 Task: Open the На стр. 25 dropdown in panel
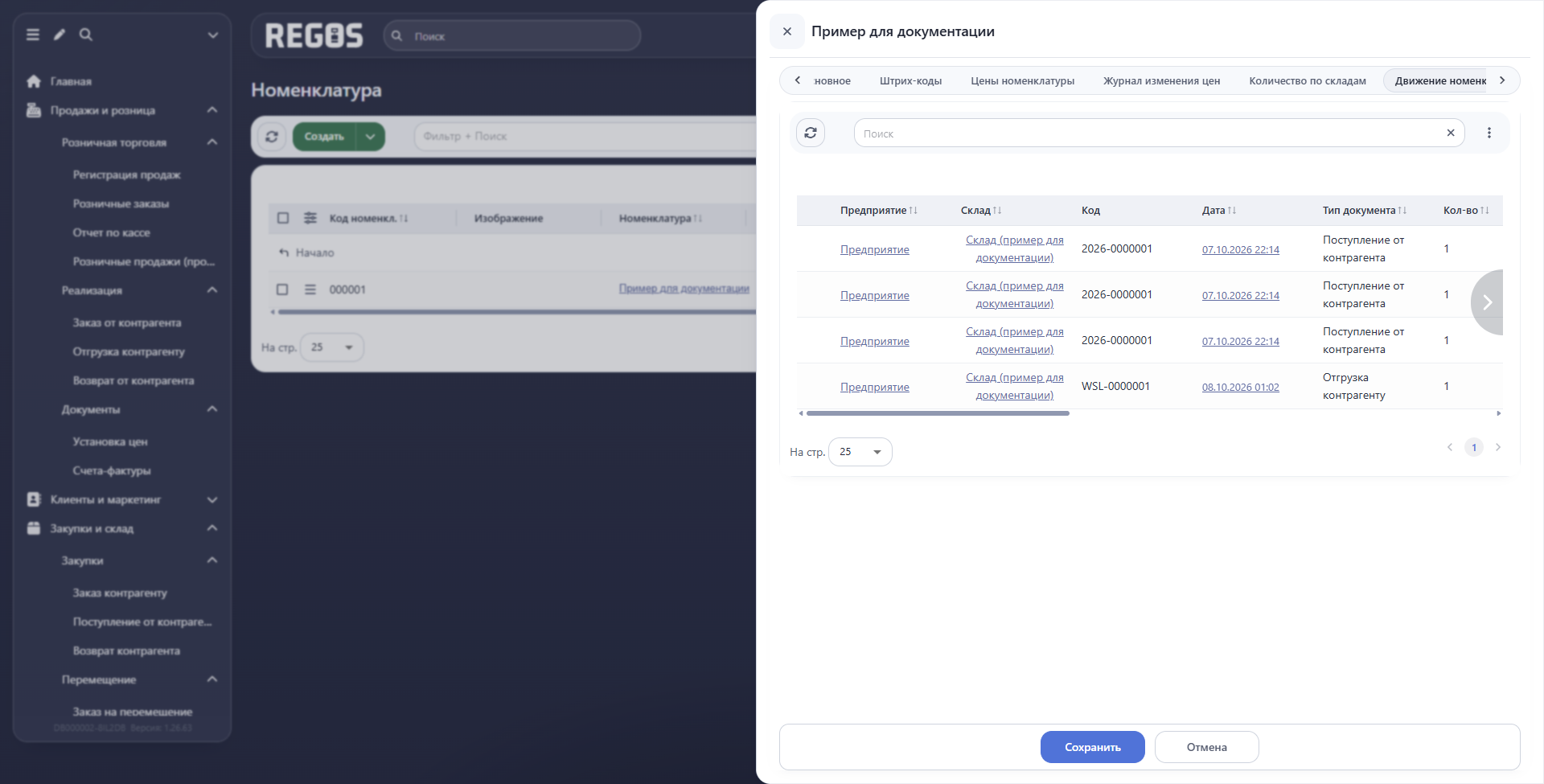click(x=860, y=452)
